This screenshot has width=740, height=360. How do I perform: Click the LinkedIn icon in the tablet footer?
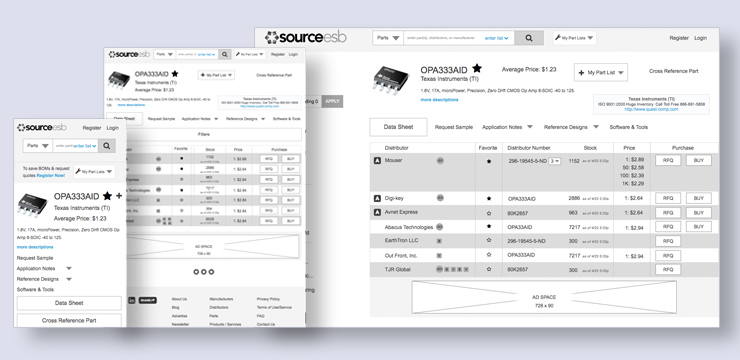132,300
